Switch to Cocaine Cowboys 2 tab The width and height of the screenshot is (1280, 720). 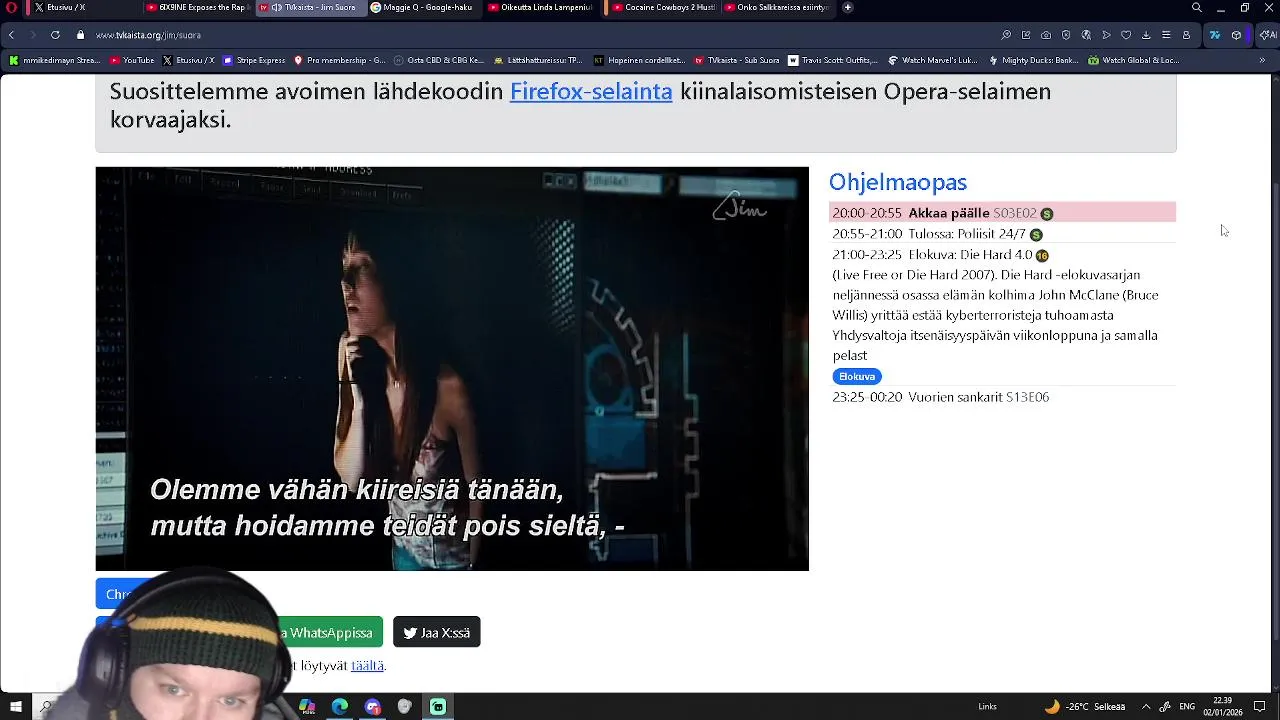pos(665,7)
